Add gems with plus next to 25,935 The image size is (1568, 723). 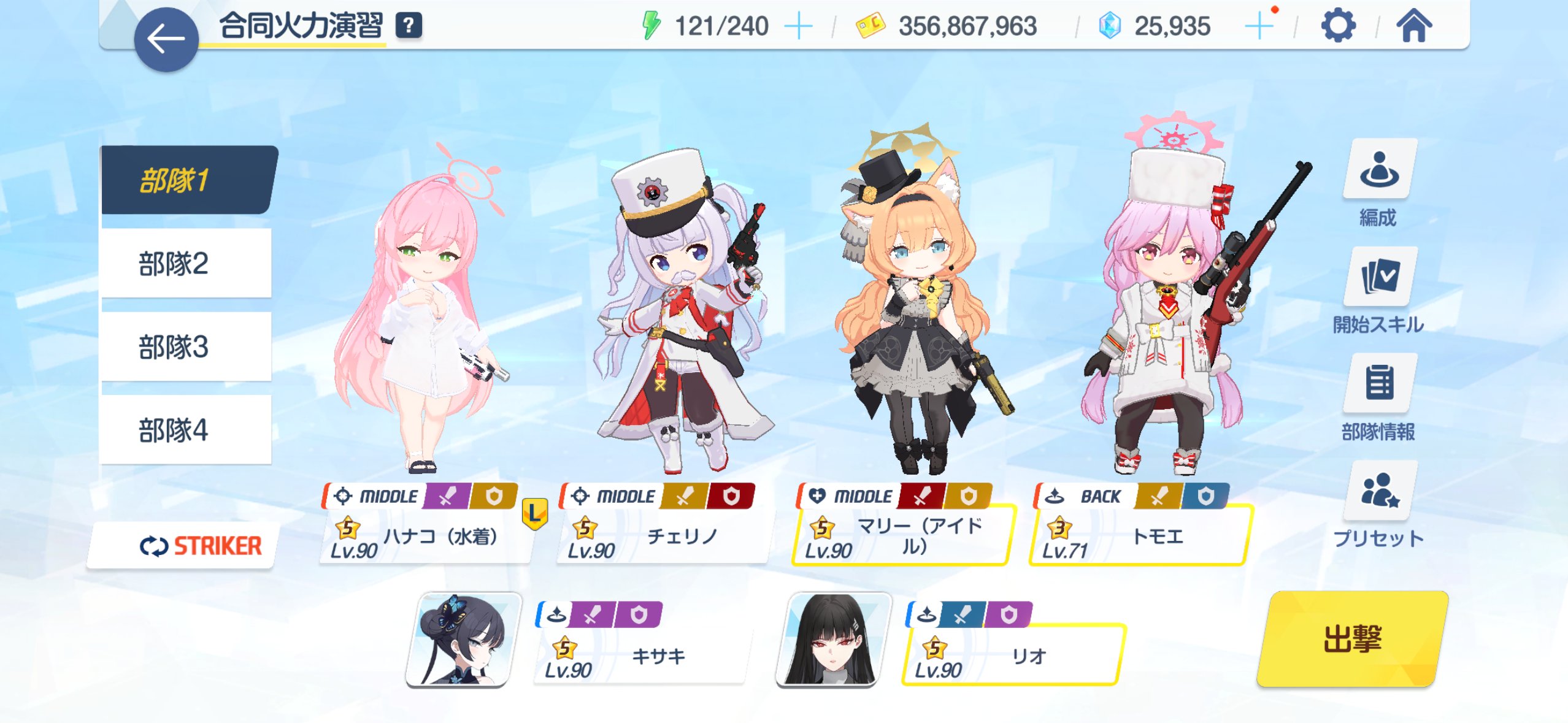pos(1259,26)
